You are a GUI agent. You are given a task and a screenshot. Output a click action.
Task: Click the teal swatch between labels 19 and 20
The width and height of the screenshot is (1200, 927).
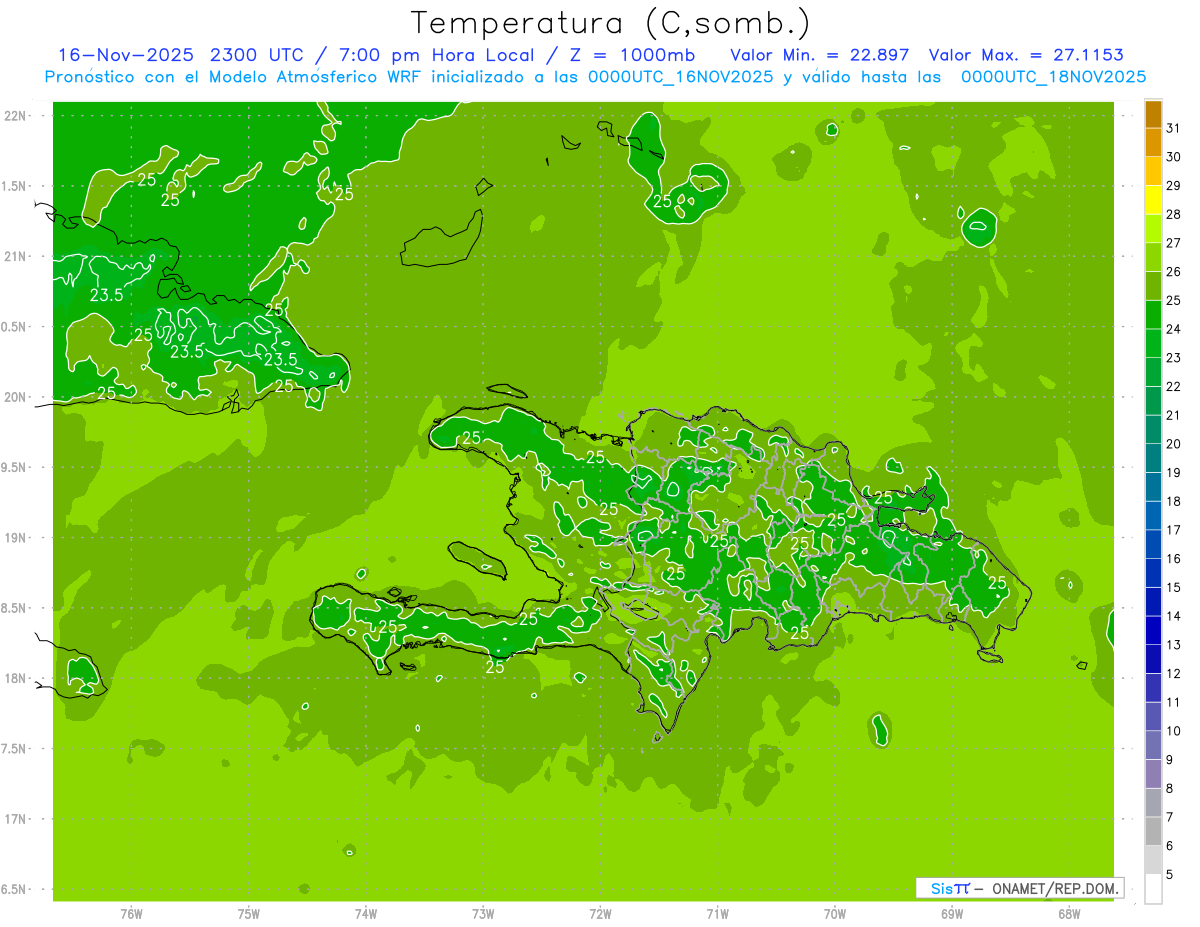(x=1153, y=458)
